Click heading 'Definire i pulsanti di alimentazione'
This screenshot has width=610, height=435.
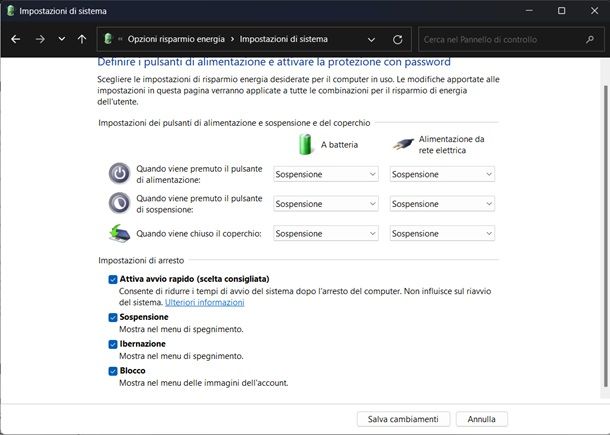click(x=273, y=62)
